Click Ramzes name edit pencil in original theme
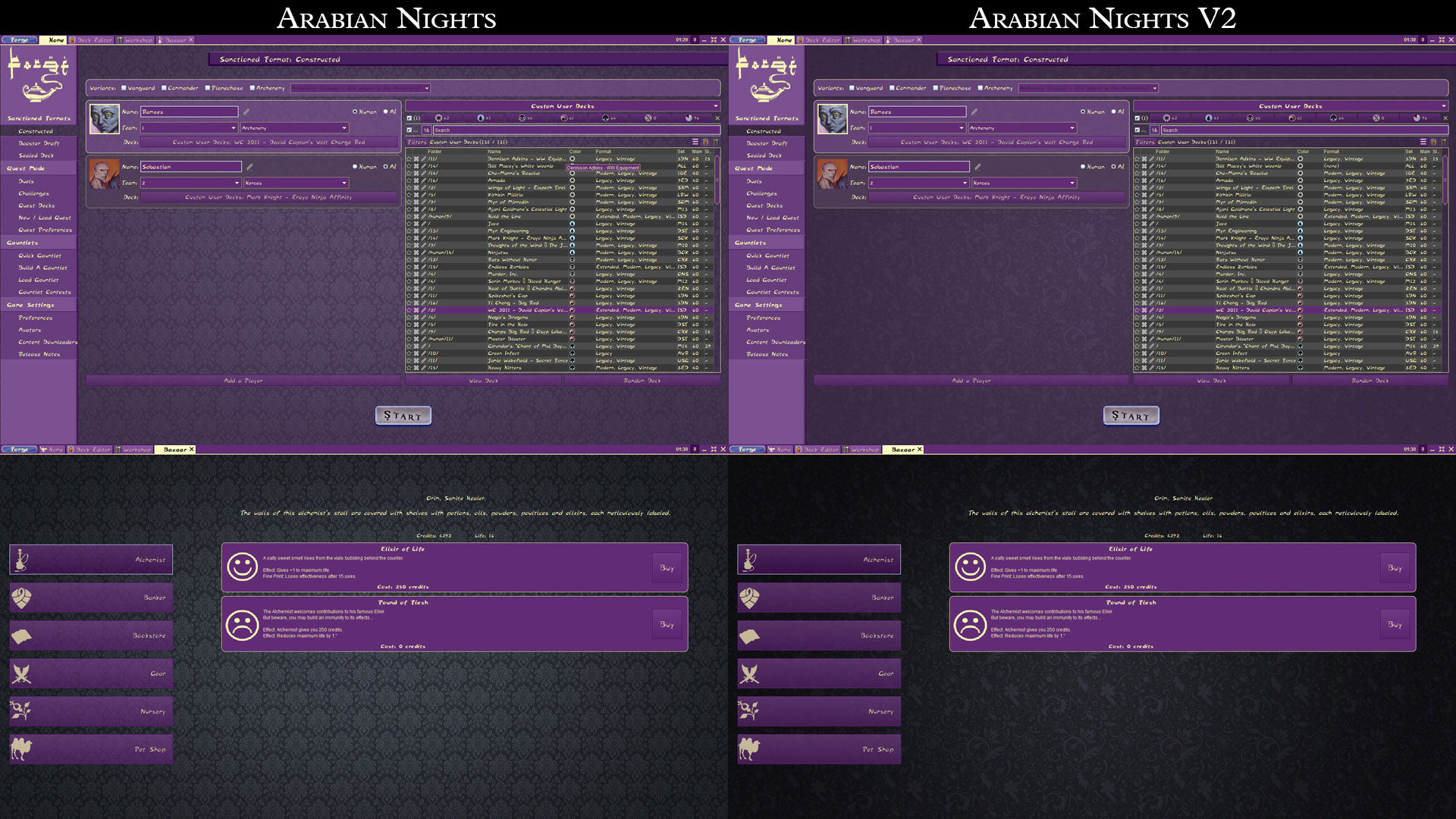 coord(246,111)
